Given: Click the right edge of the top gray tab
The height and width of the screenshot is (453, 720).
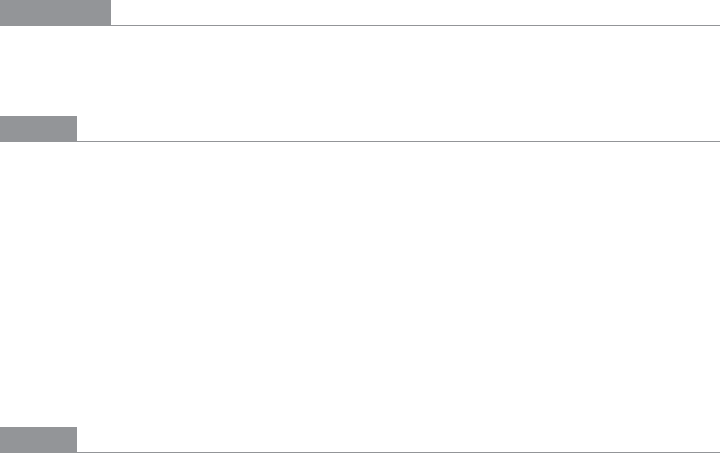Looking at the screenshot, I should pyautogui.click(x=110, y=12).
